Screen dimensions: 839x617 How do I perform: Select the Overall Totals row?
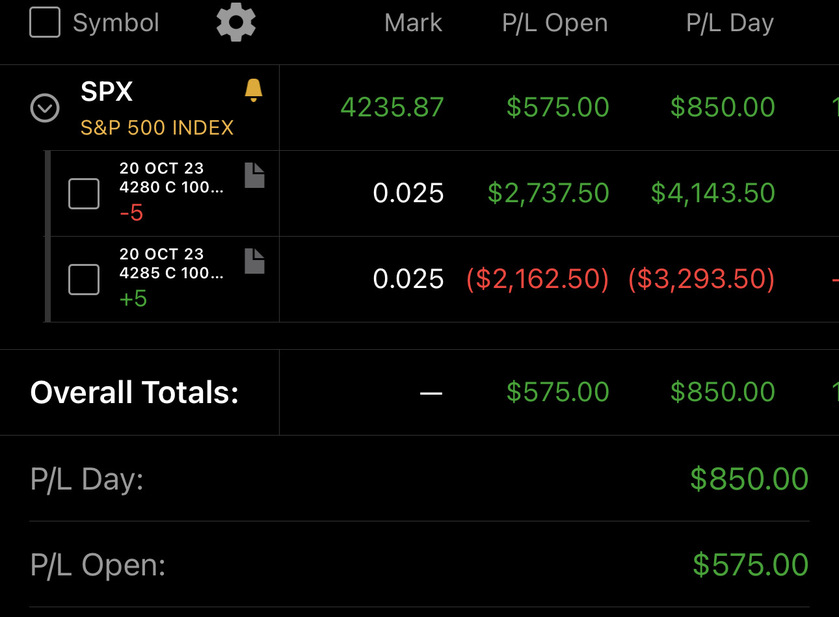tap(420, 392)
